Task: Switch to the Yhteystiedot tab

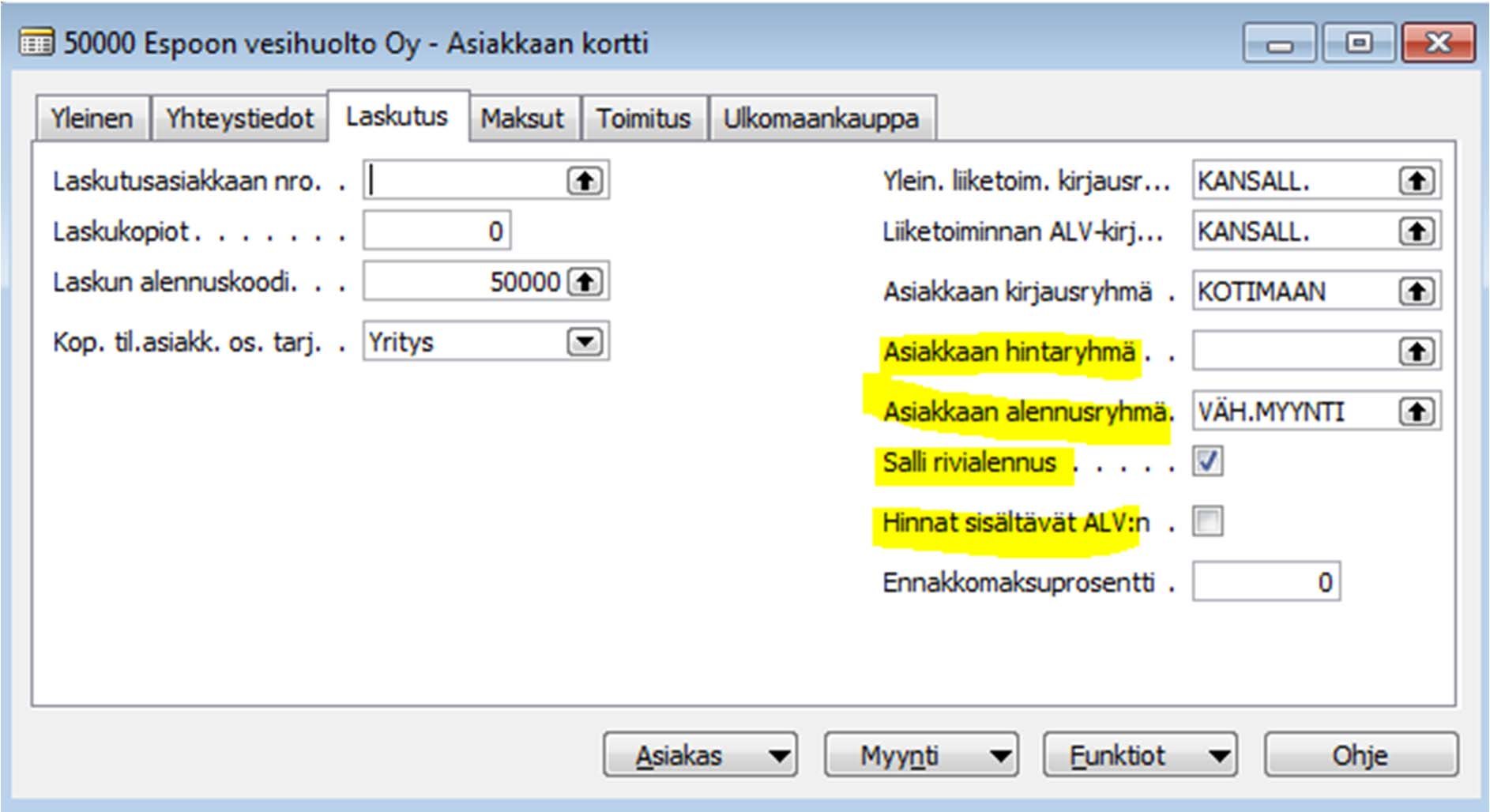Action: tap(239, 118)
